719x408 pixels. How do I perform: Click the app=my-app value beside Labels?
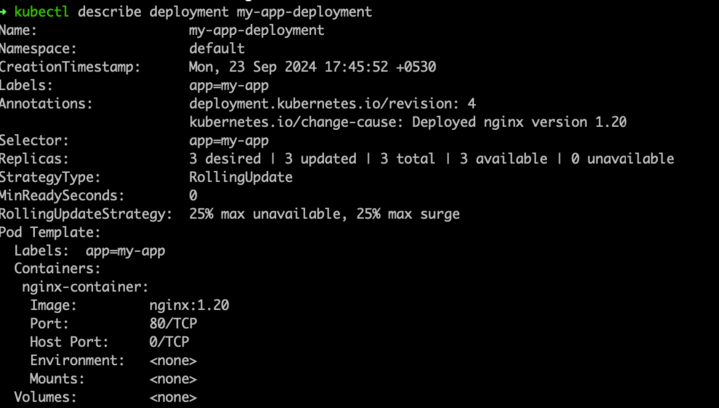(229, 85)
